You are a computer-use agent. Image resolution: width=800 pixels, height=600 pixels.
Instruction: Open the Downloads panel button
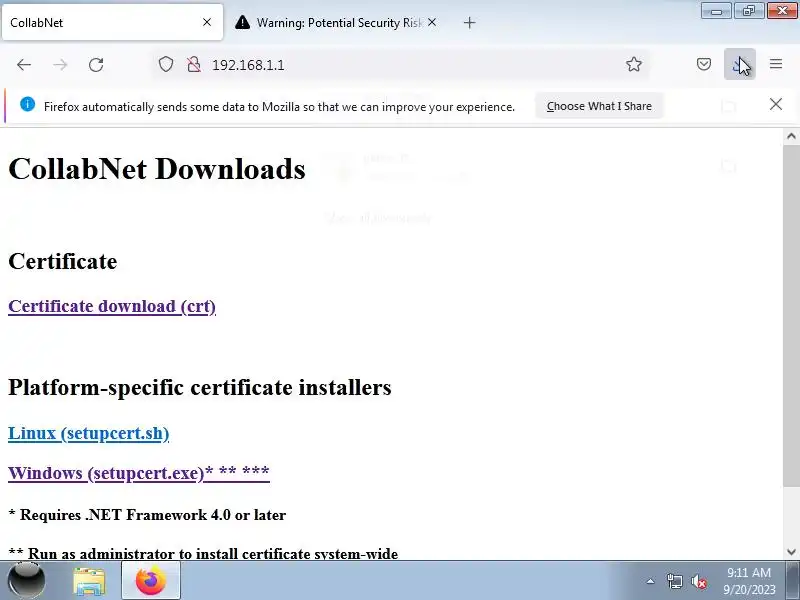(740, 64)
